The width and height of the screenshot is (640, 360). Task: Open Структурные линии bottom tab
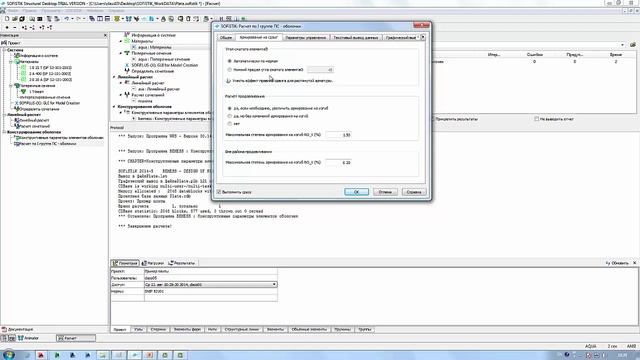242,329
